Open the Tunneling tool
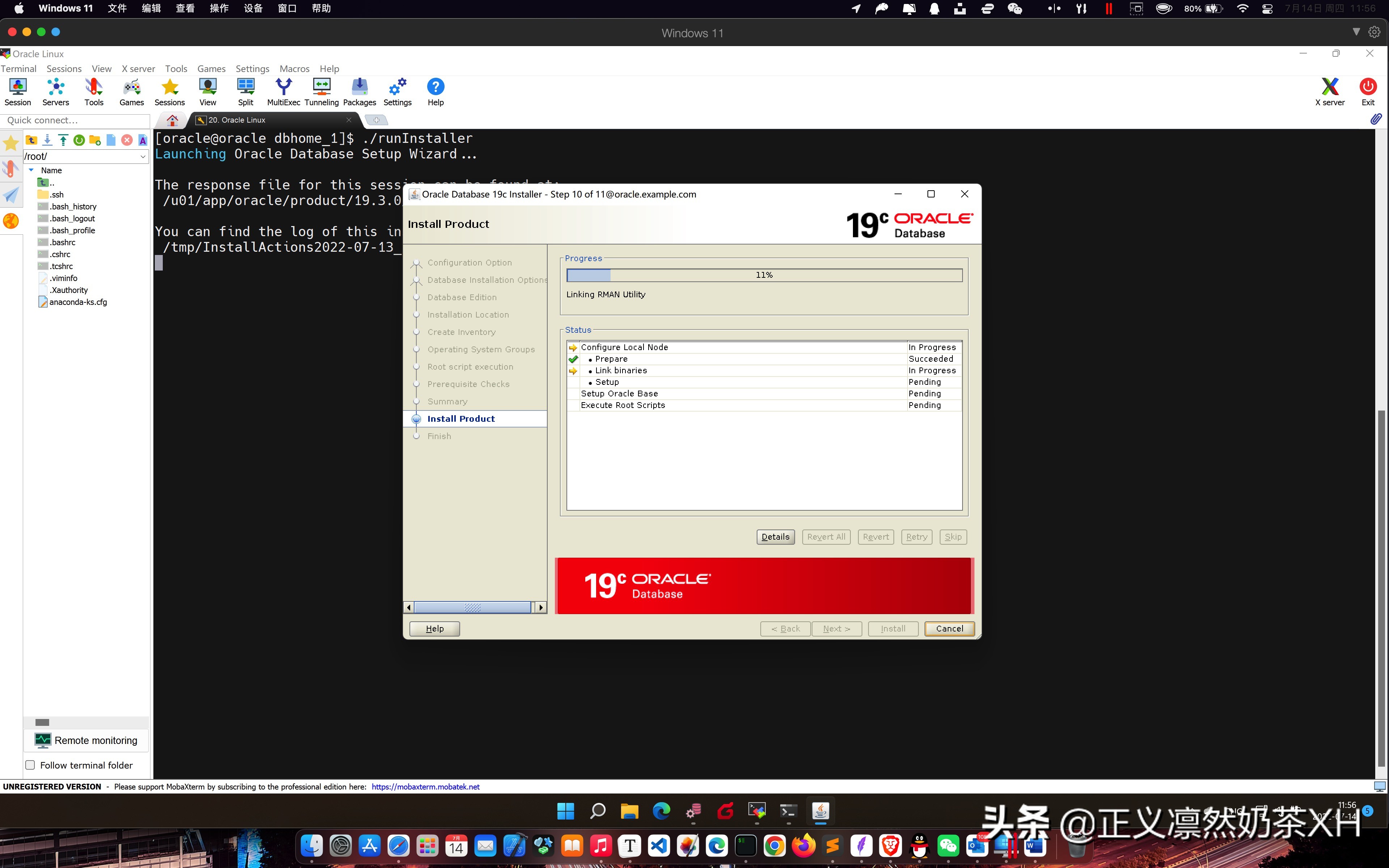 321,92
